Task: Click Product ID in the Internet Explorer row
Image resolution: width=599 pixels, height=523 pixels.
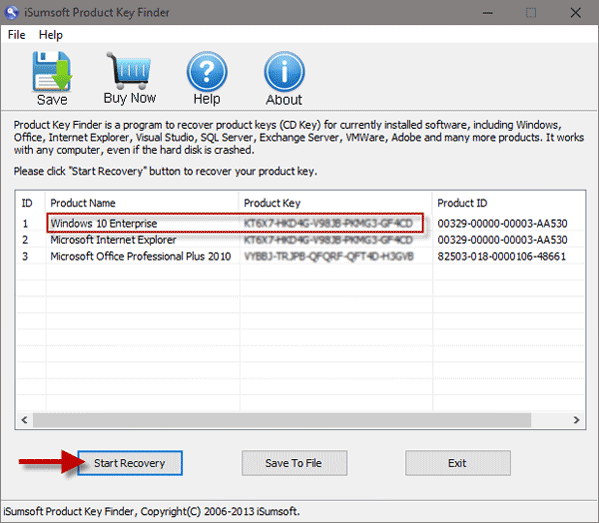Action: tap(502, 240)
